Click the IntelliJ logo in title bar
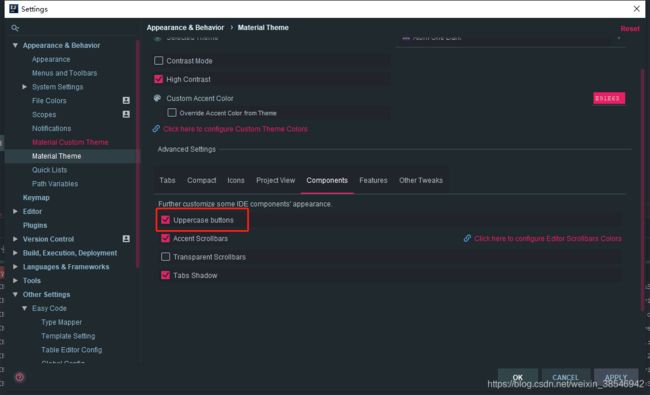This screenshot has height=395, width=650. click(13, 9)
